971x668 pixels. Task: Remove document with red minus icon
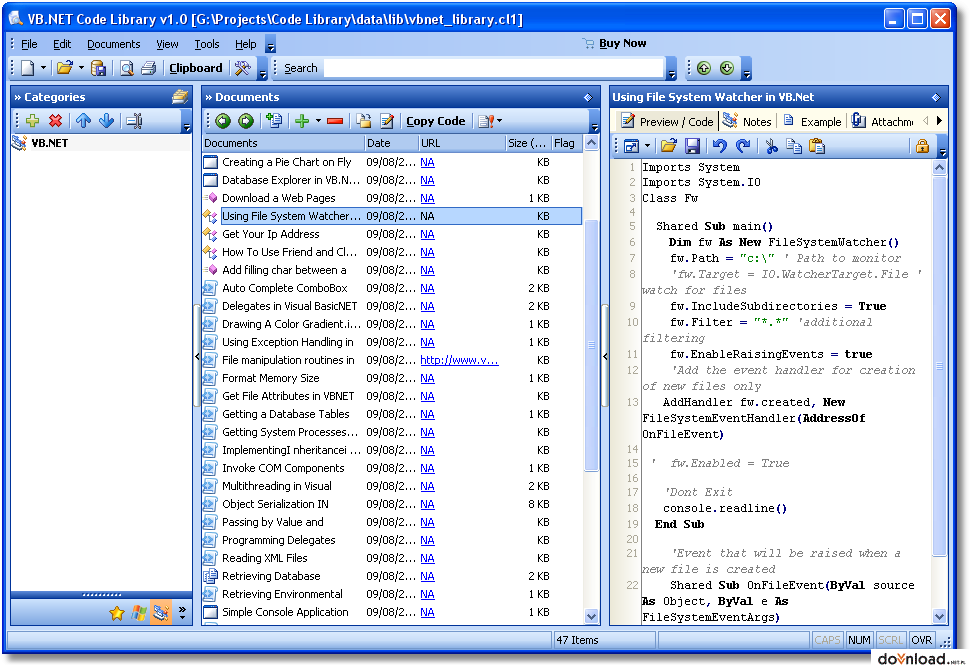(335, 121)
